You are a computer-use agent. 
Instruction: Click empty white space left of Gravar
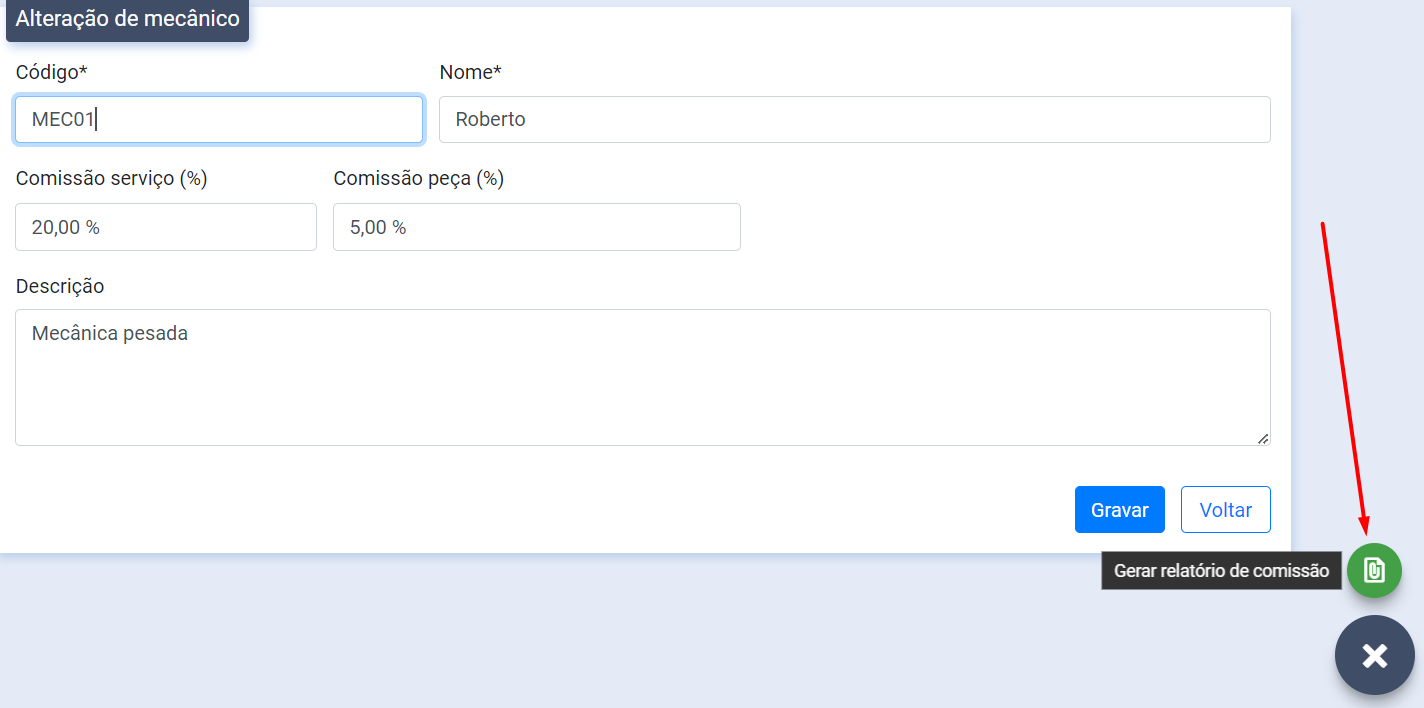[x=600, y=510]
